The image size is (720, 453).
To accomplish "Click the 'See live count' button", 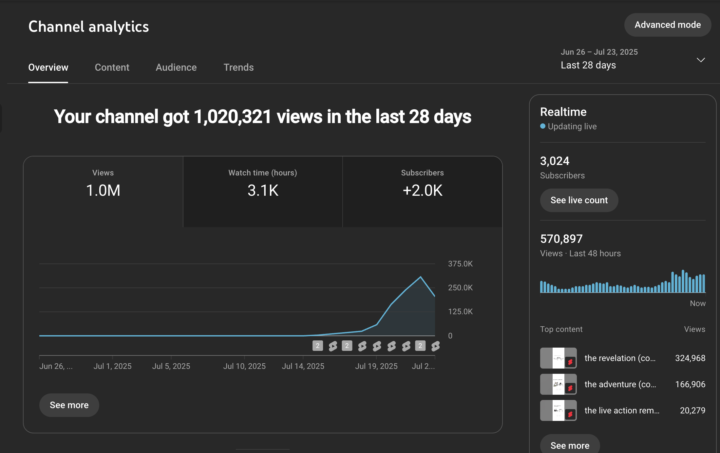I will tap(579, 200).
